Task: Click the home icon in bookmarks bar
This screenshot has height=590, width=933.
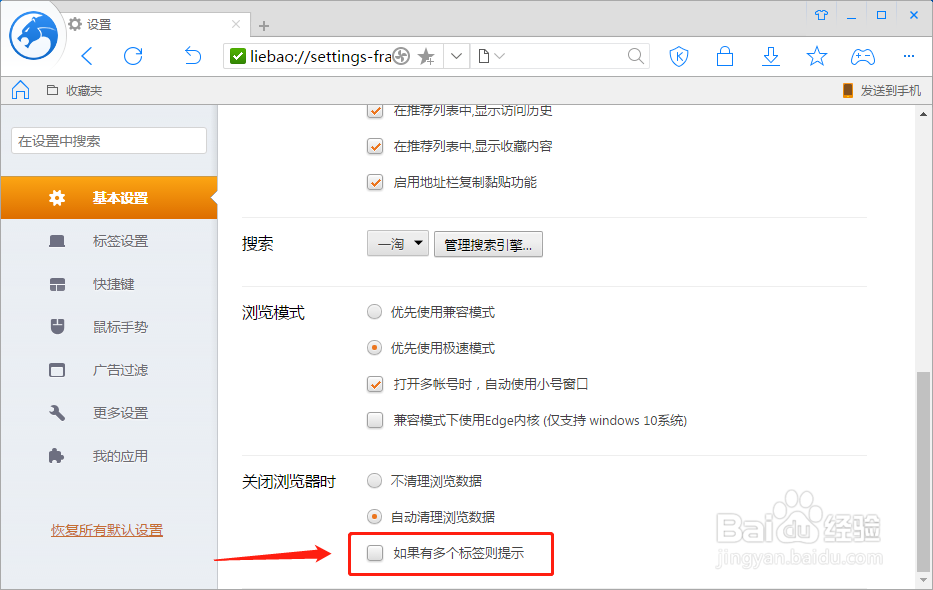Action: [21, 90]
